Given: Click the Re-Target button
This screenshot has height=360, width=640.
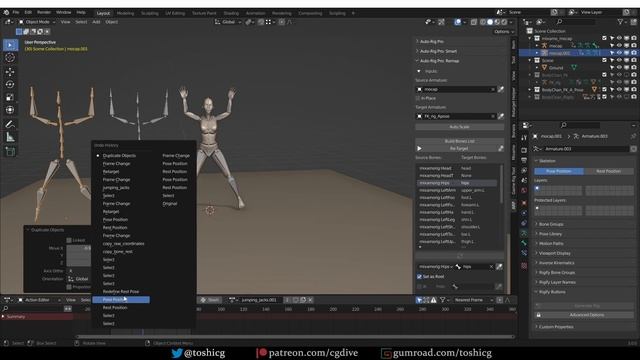Looking at the screenshot, I should (x=460, y=149).
